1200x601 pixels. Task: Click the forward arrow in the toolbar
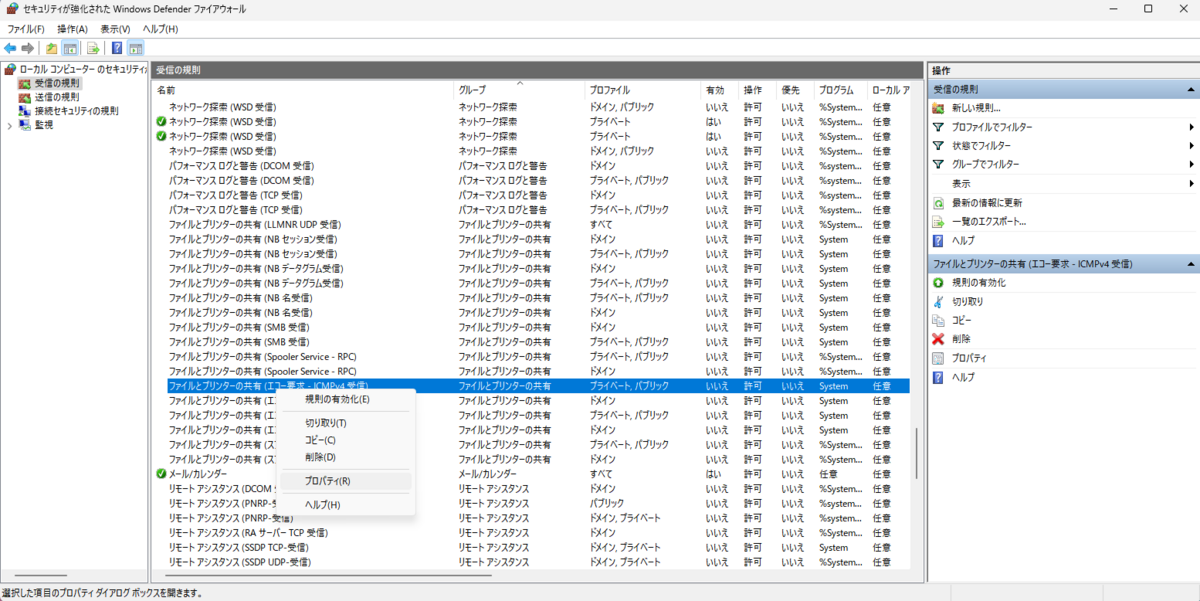pos(26,48)
